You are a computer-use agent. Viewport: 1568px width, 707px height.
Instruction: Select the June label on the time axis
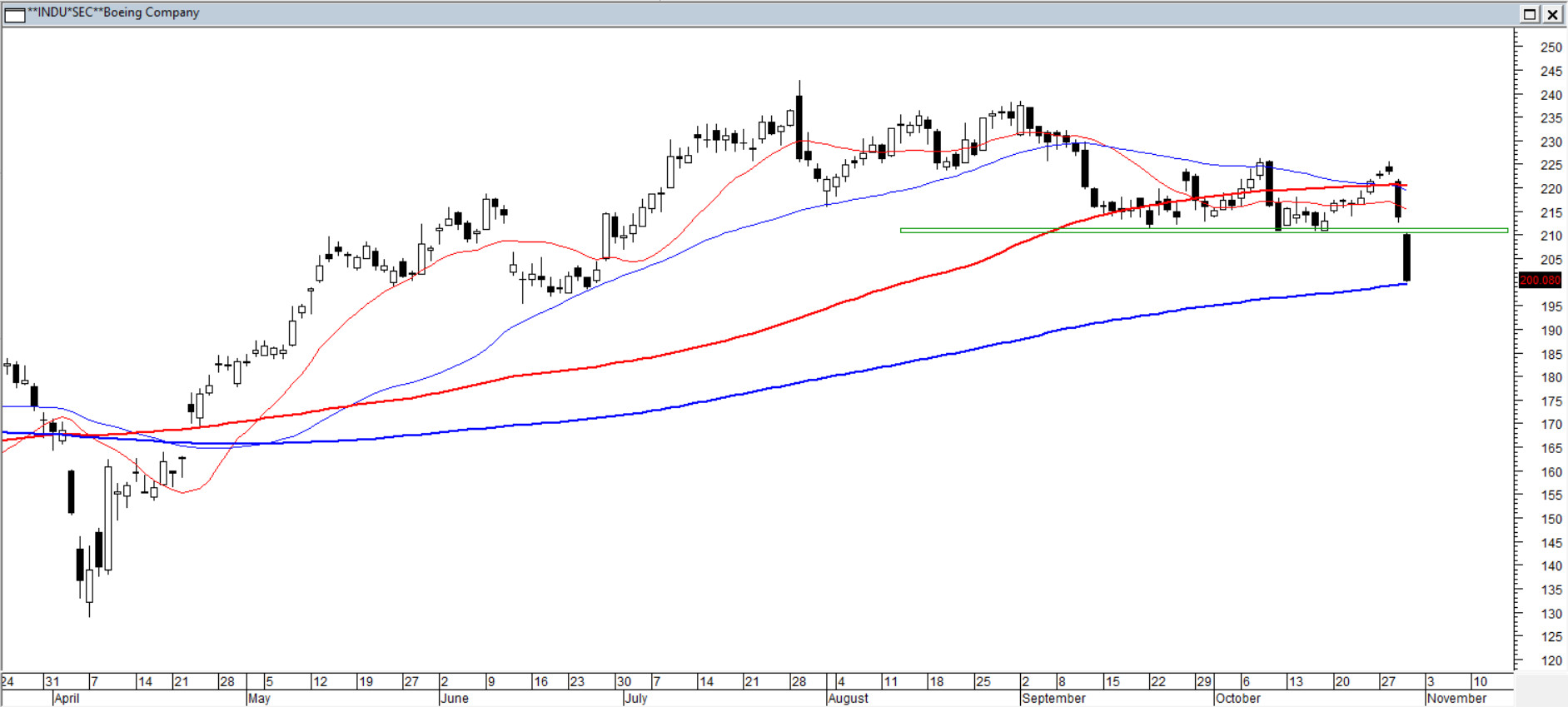[455, 699]
